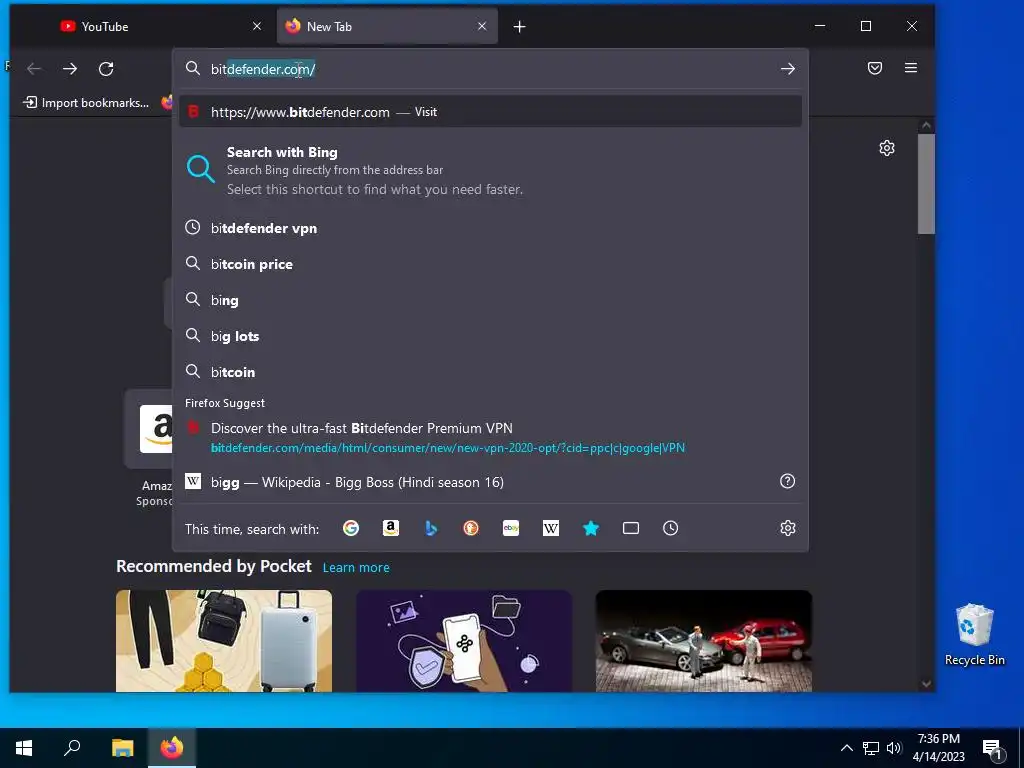Close the New Tab tab
This screenshot has height=768, width=1024.
point(482,26)
